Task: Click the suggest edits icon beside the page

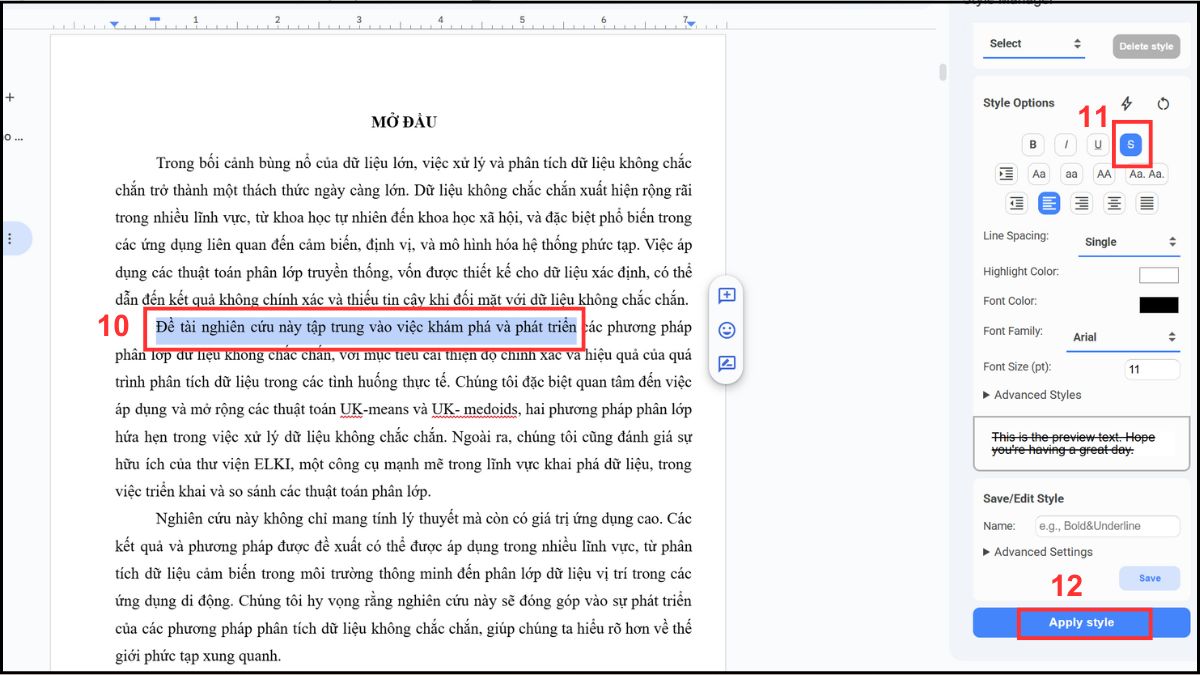Action: pos(727,364)
